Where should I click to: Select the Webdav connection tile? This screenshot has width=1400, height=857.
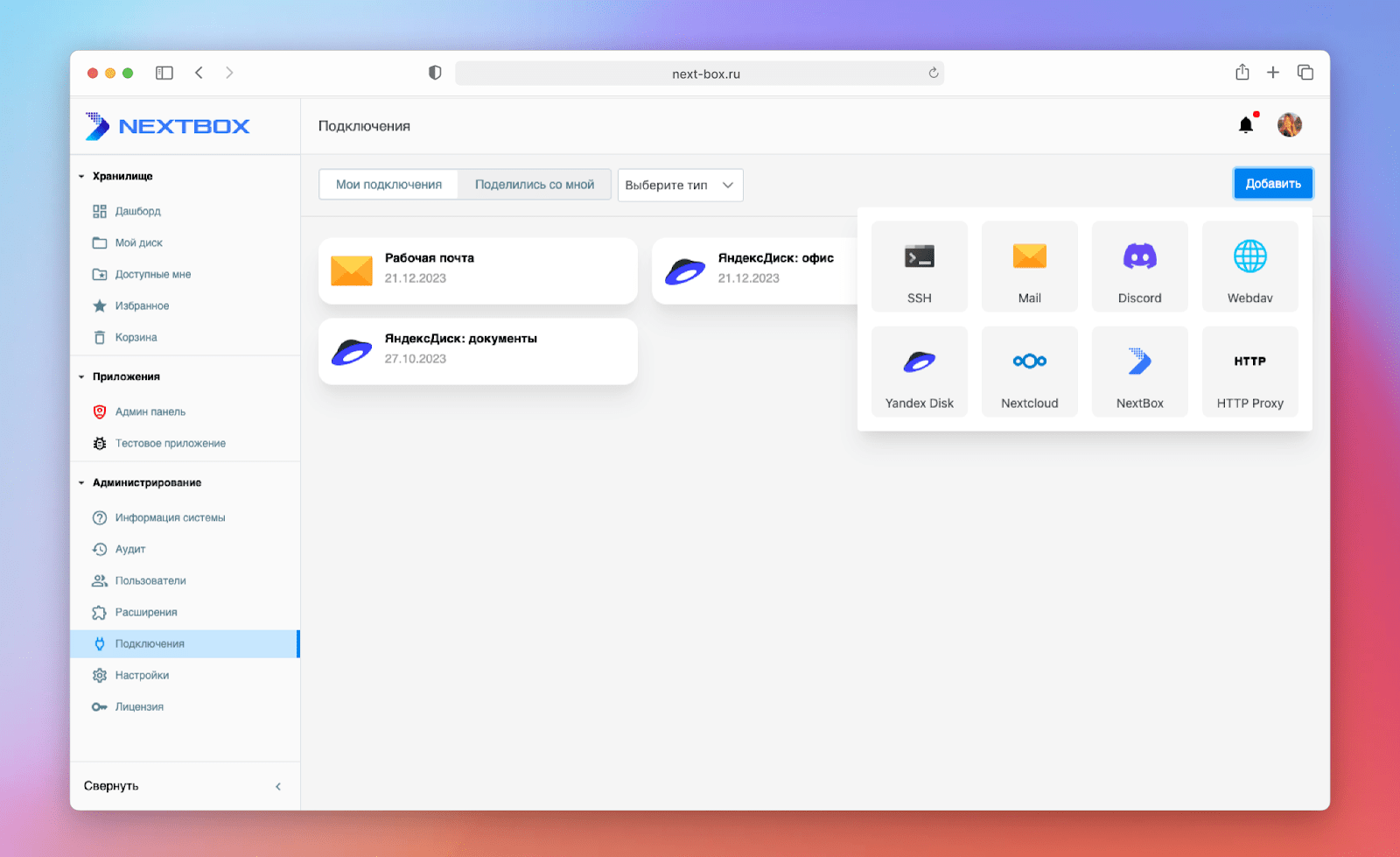[1249, 266]
